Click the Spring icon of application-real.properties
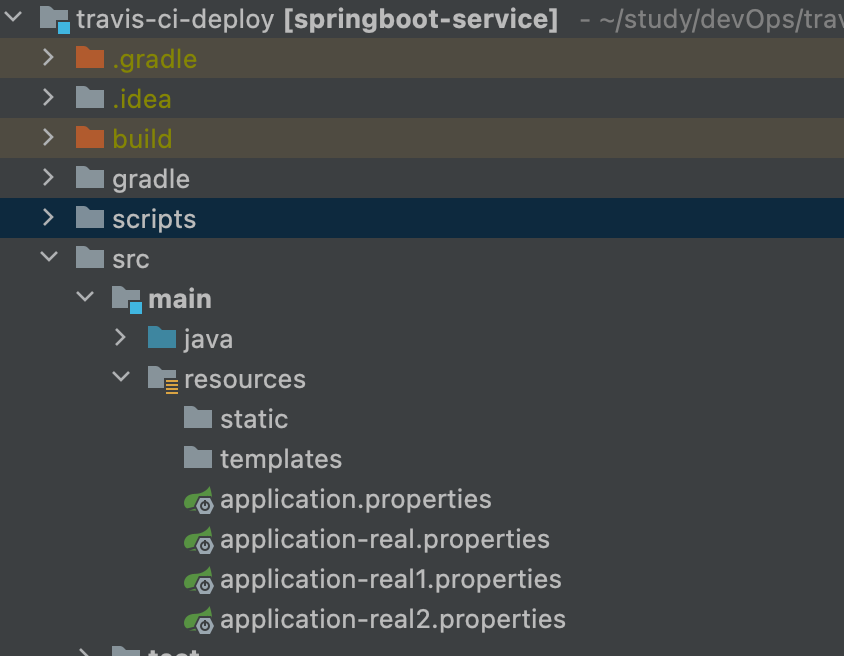 click(199, 540)
